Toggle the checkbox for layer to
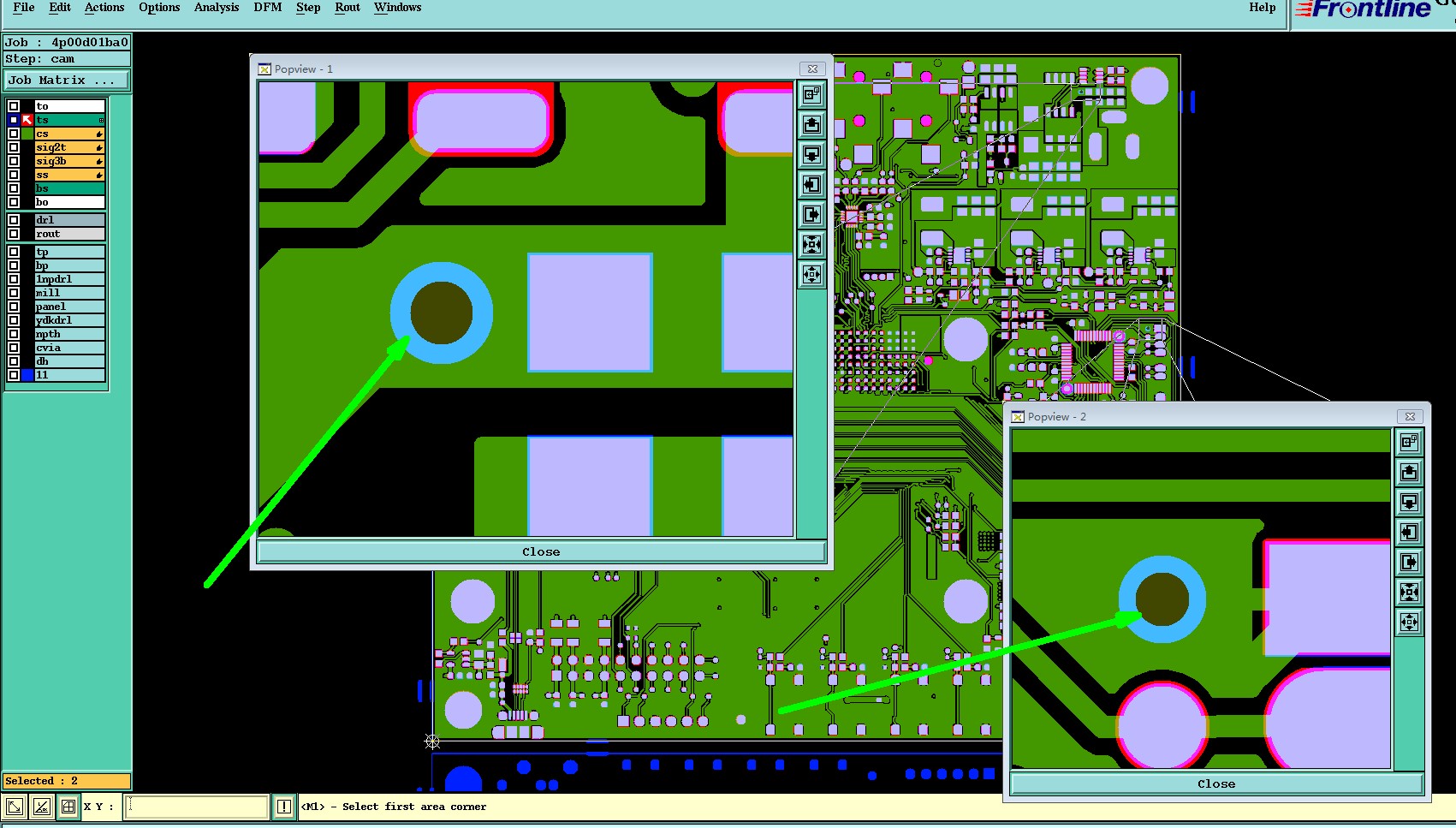 (14, 106)
